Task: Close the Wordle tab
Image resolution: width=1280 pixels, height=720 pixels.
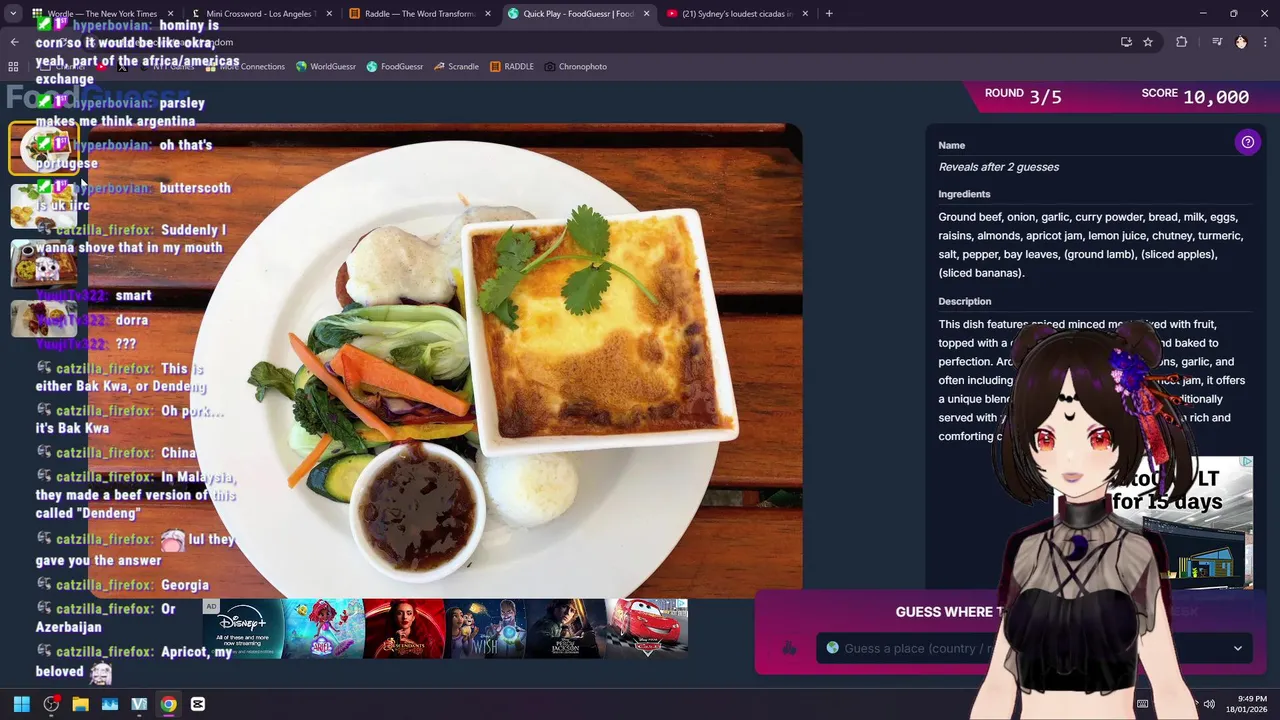Action: (170, 14)
